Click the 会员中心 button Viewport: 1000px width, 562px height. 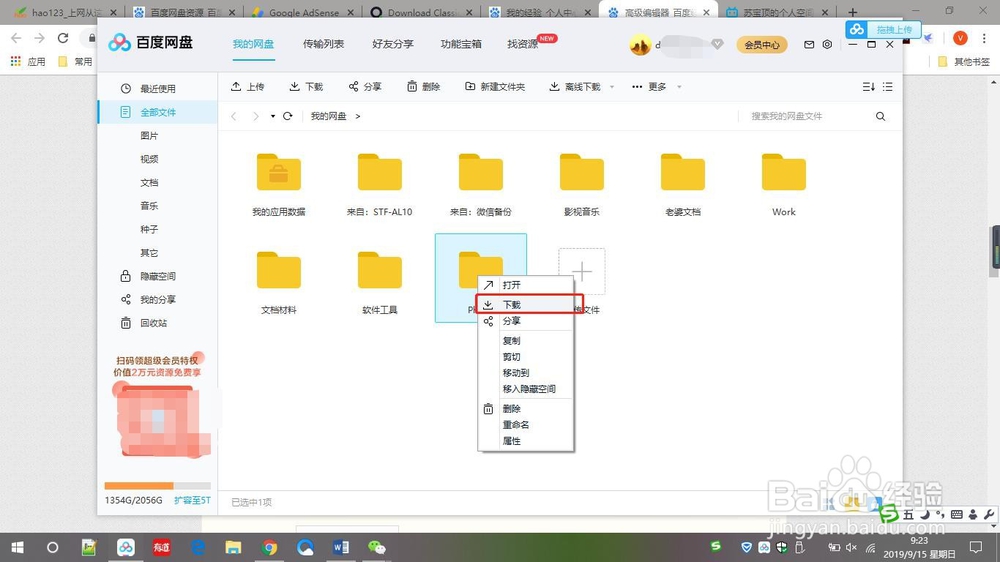click(x=762, y=45)
